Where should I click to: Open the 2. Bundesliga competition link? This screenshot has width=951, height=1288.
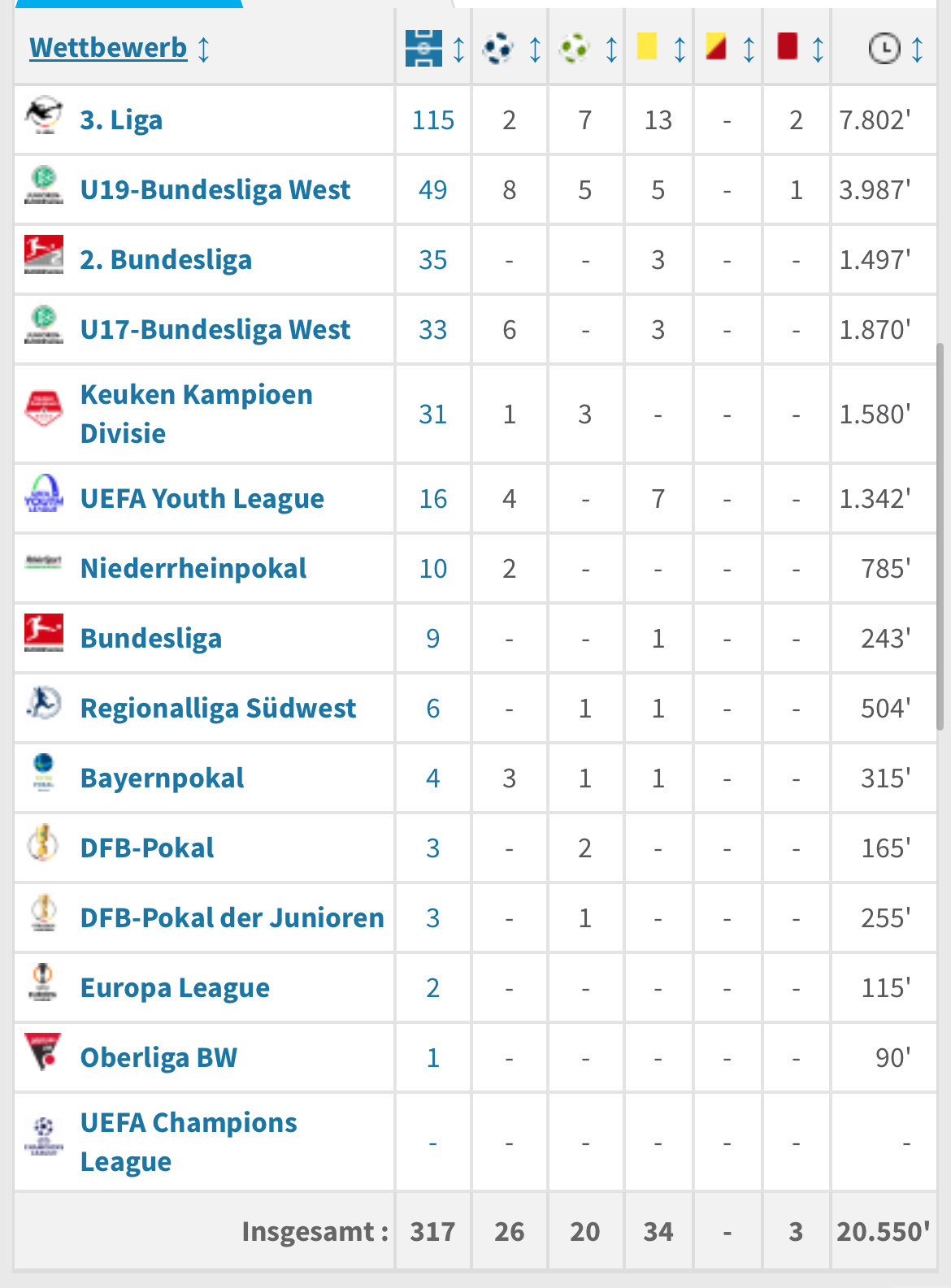coord(166,260)
